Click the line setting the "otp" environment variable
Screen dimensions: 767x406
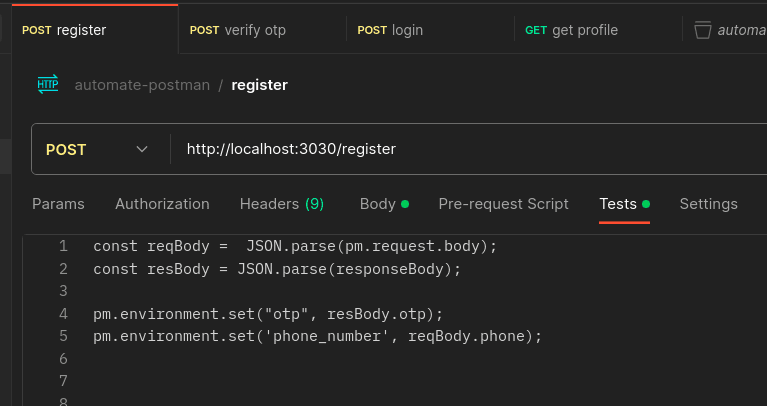coord(268,314)
